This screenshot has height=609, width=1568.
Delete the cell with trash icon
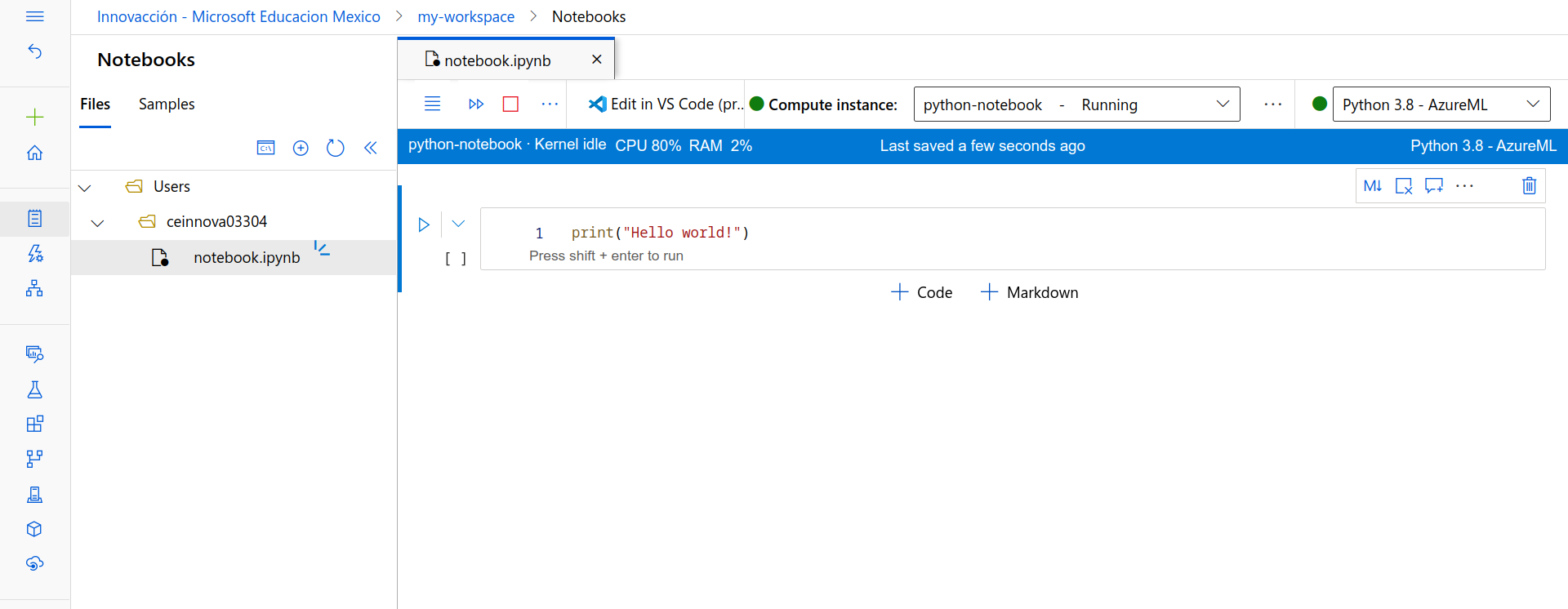pos(1530,186)
